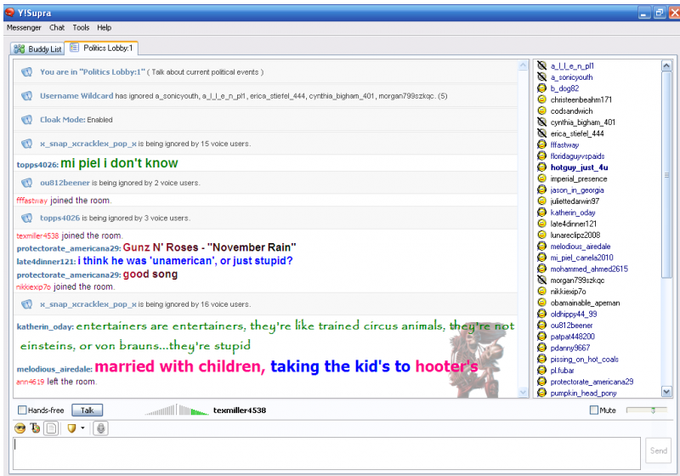Screen dimensions: 680x476
Task: Click ignored icon beside a_sonicyouth
Action: click(x=542, y=77)
